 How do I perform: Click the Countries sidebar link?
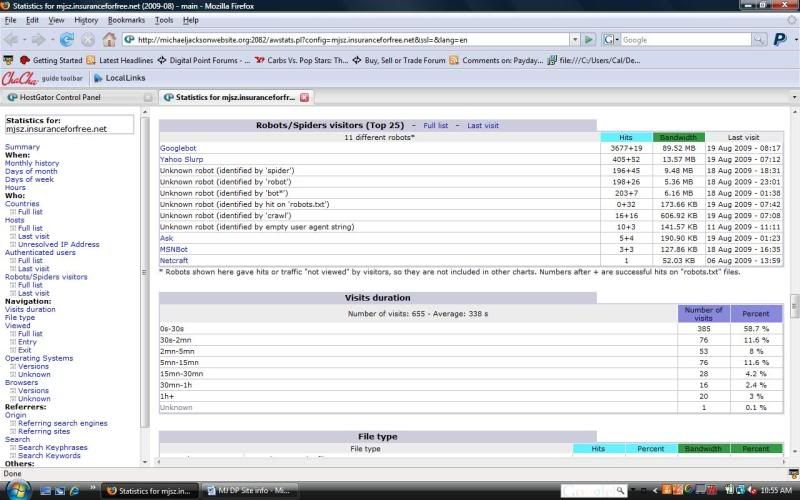(22, 204)
